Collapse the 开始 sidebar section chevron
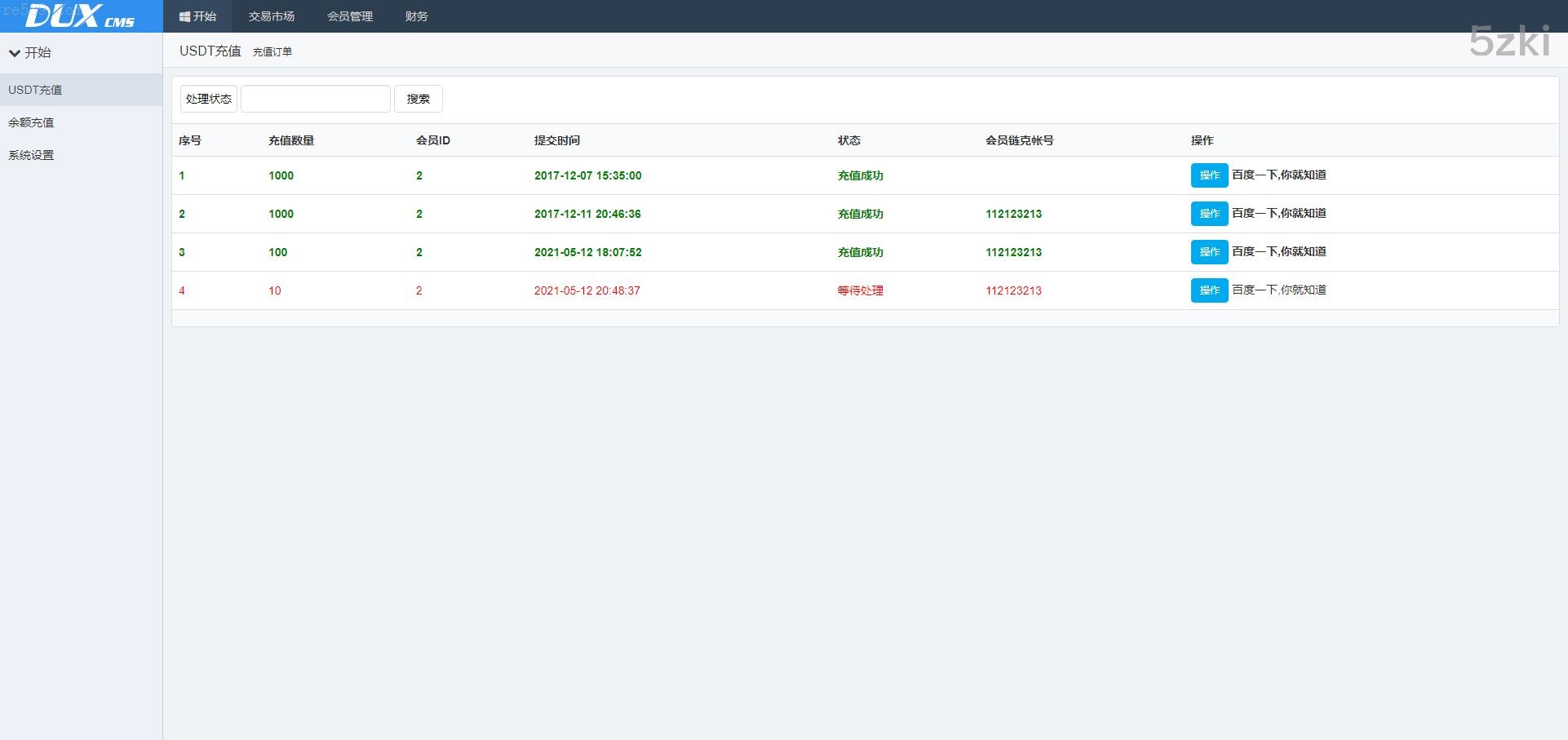 click(x=15, y=53)
